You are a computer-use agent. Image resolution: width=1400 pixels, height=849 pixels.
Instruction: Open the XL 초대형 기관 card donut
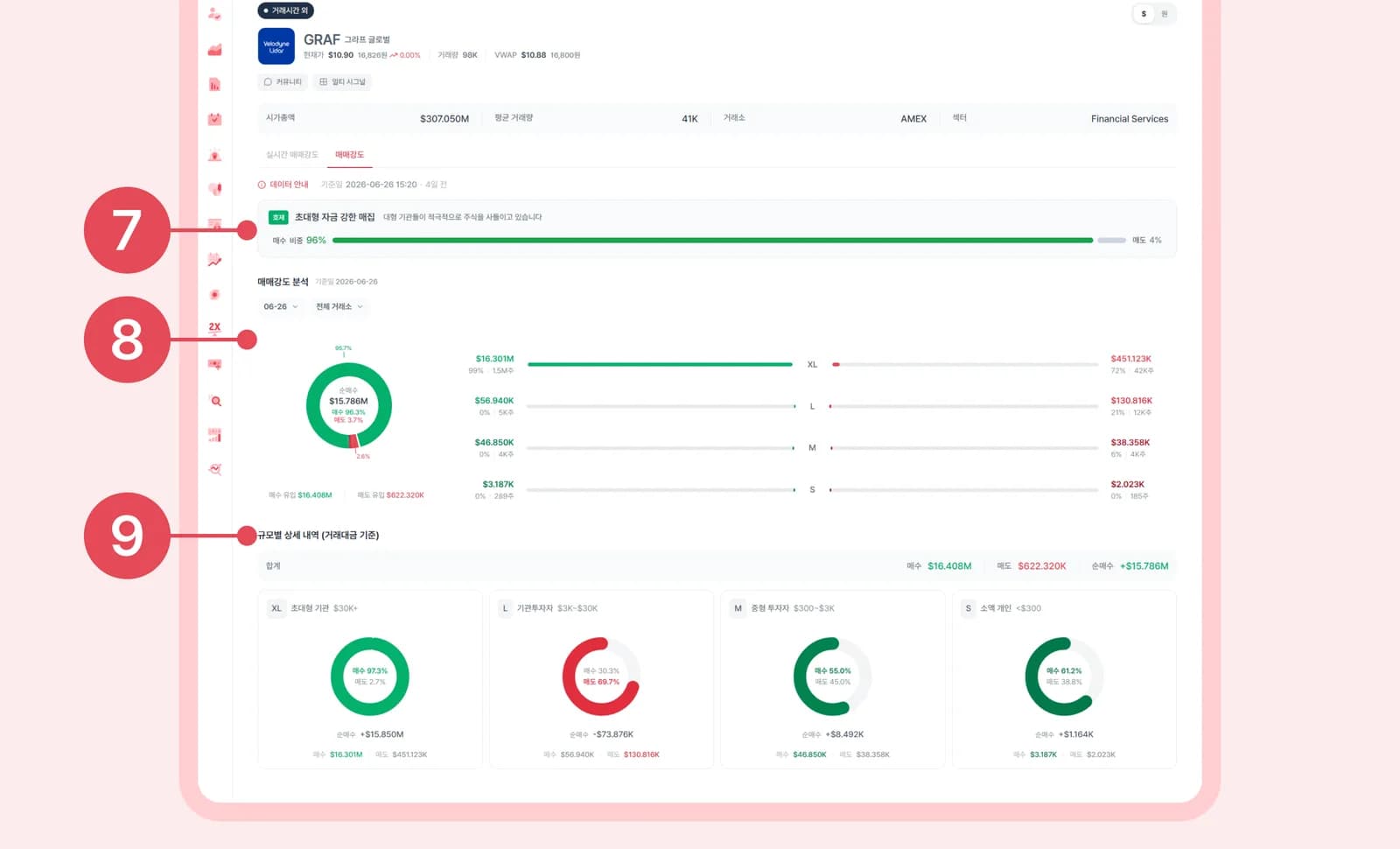(x=370, y=677)
